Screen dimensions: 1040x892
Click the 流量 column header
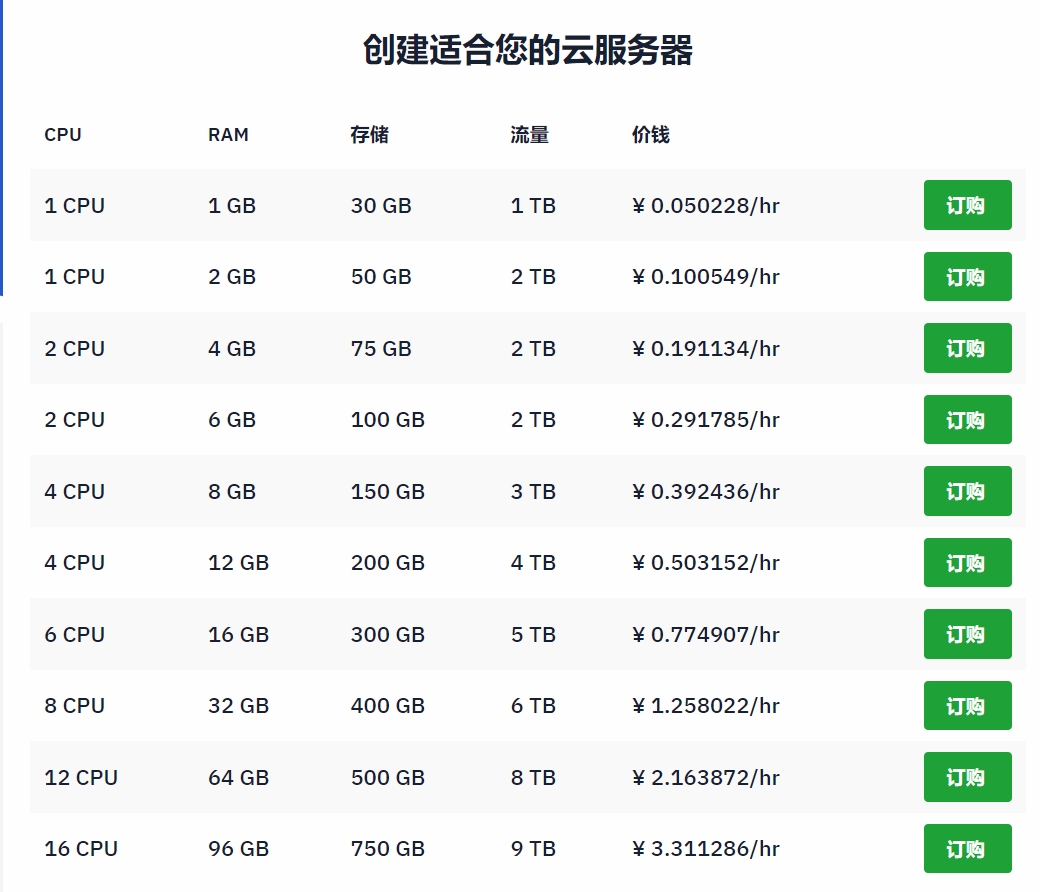point(529,135)
